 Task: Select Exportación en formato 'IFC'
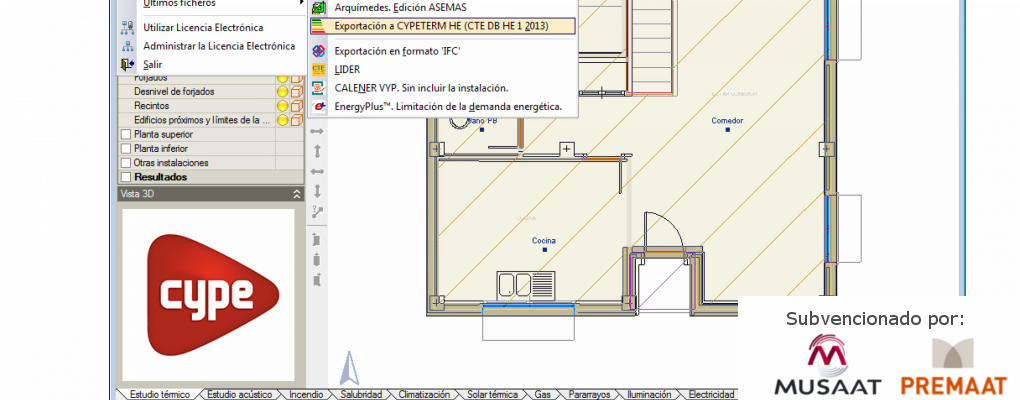tap(397, 51)
